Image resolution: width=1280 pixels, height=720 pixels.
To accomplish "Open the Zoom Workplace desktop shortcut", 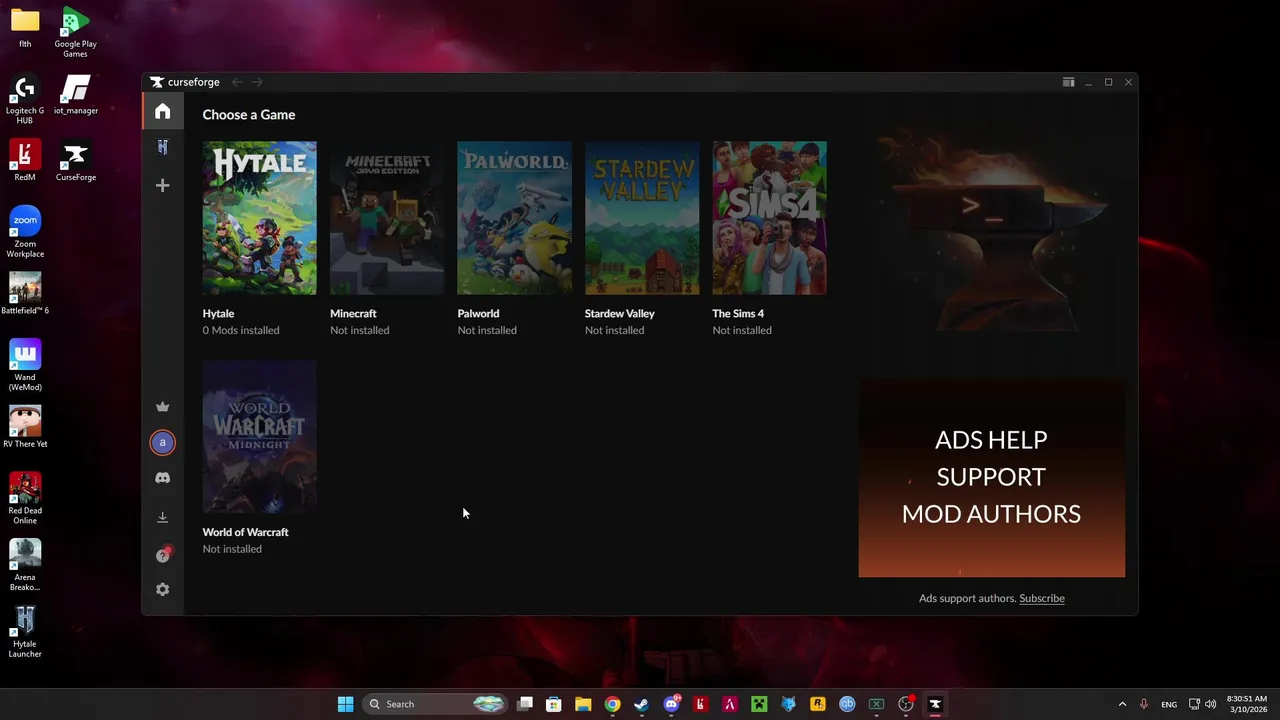I will coord(25,232).
